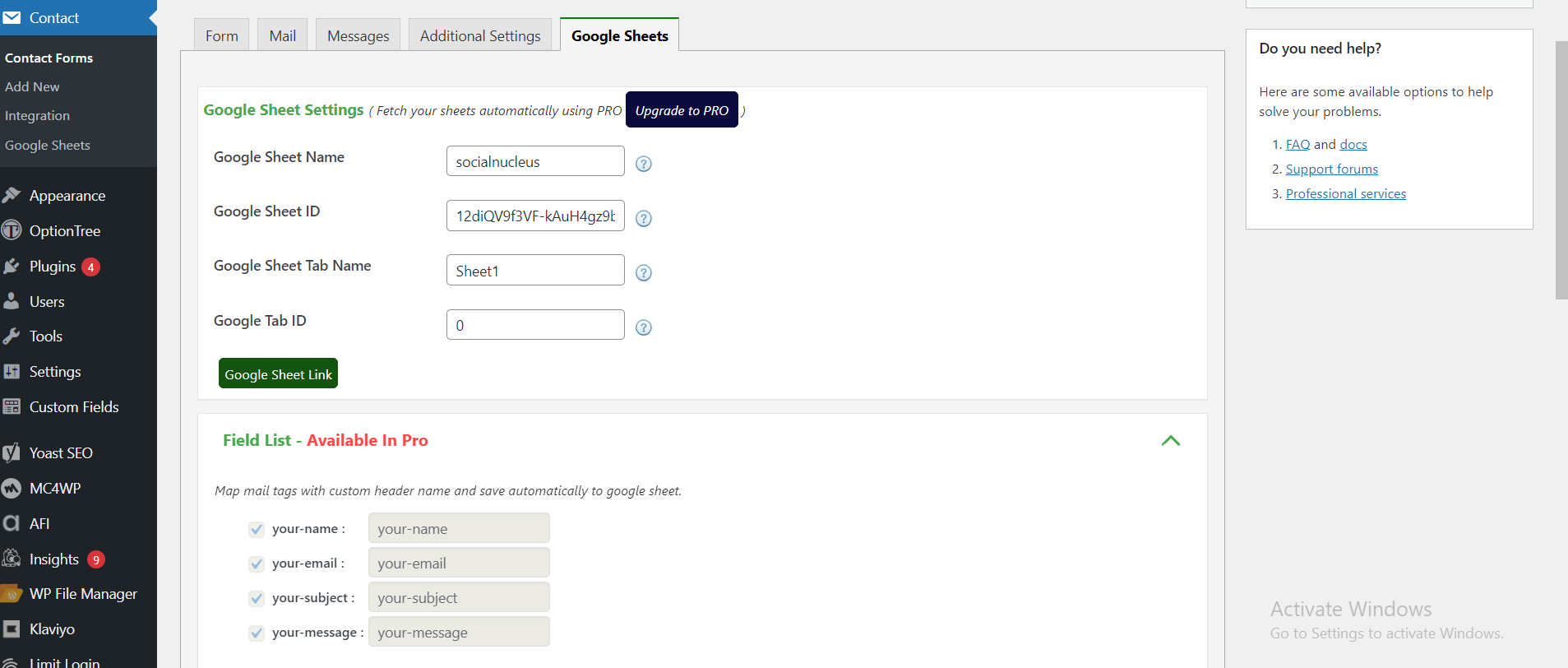1568x668 pixels.
Task: Click the Google Tab ID input field
Action: (535, 325)
